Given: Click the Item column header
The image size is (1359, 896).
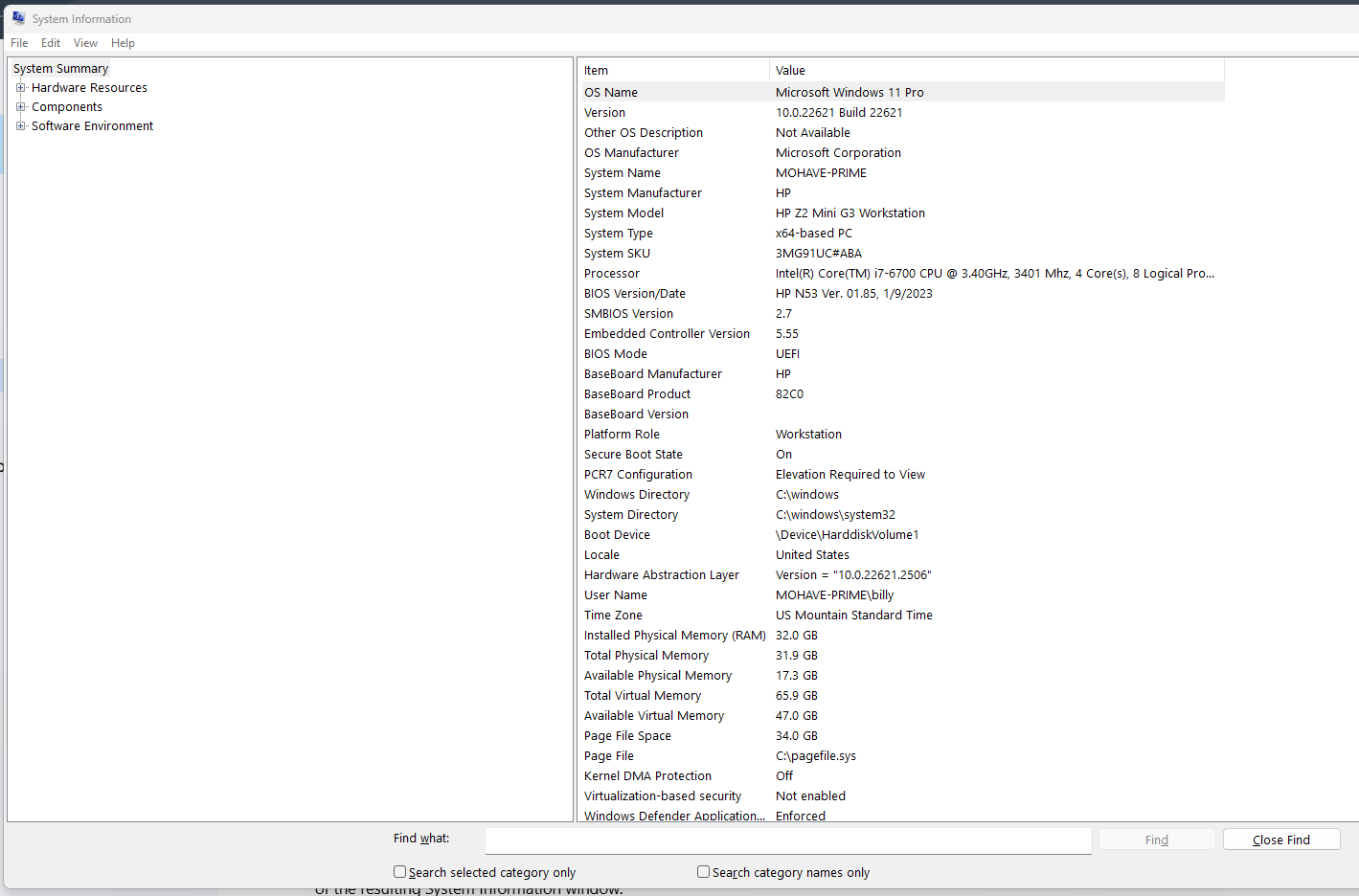Looking at the screenshot, I should tap(673, 71).
